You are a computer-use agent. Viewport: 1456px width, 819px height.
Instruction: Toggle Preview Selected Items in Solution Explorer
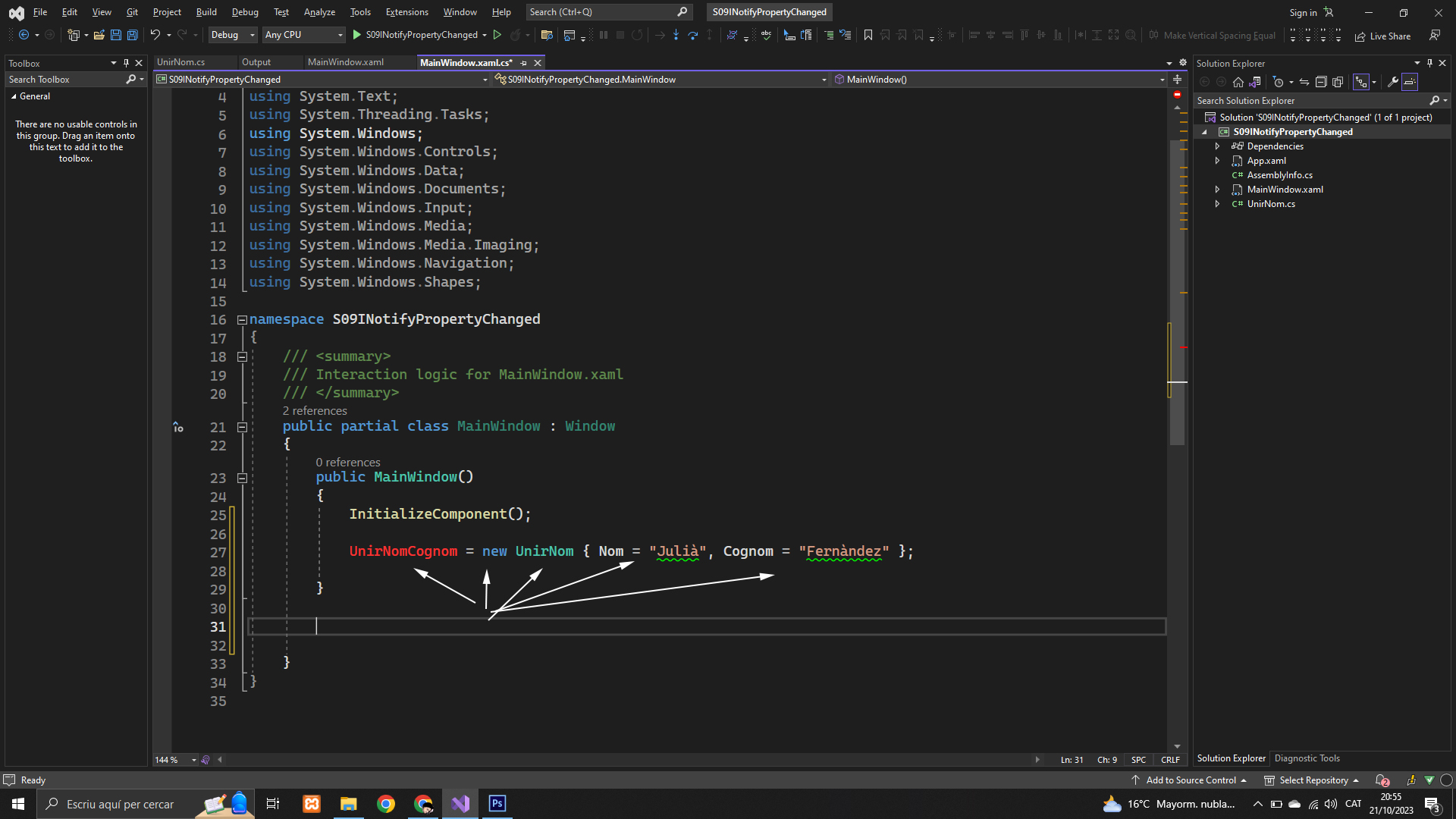[1410, 82]
